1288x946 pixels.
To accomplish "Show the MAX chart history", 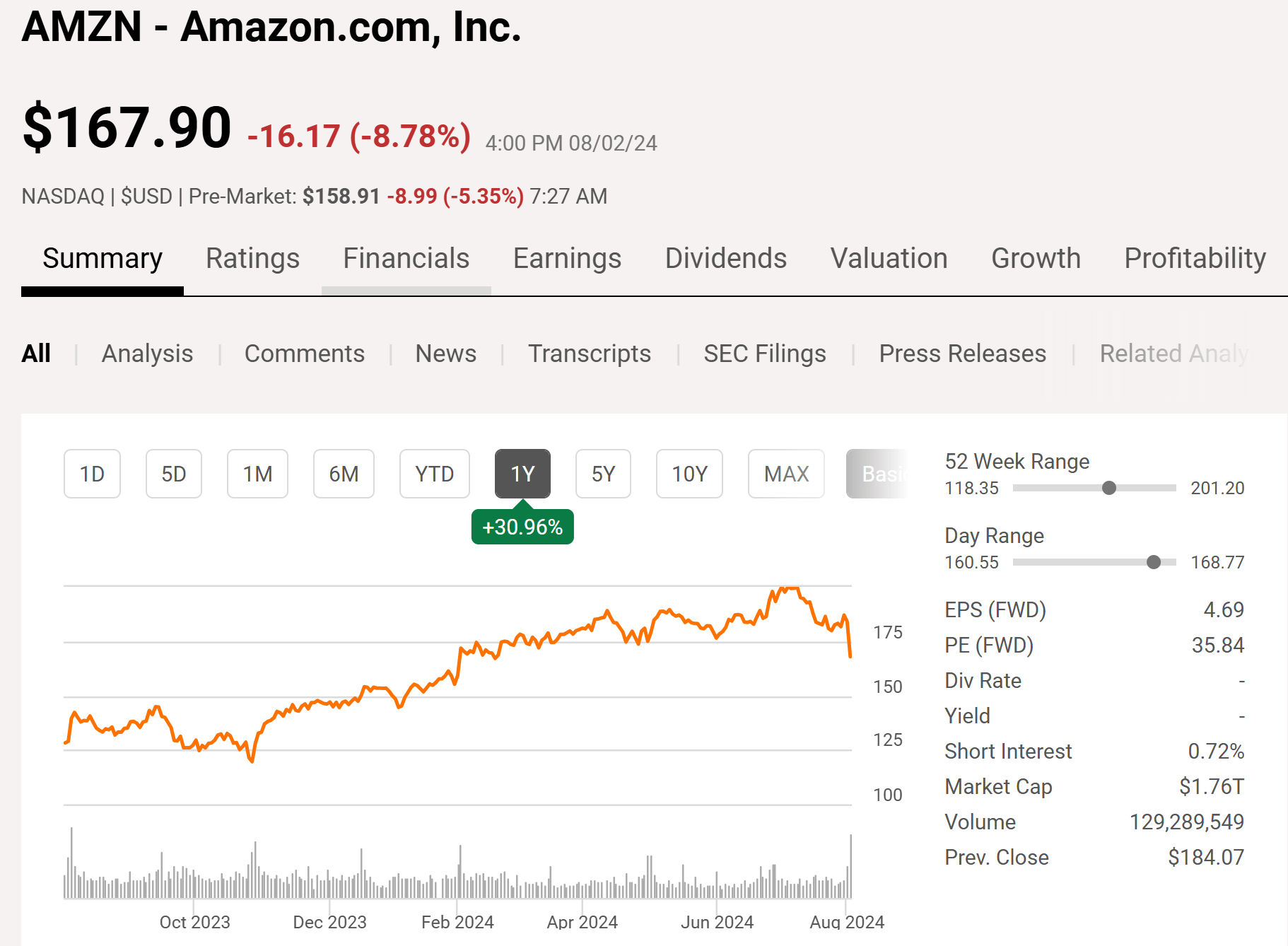I will [x=785, y=474].
